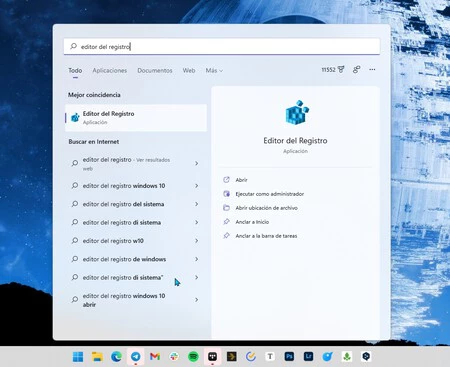Open the blue checkmark tasks app
The image size is (450, 367).
251,357
